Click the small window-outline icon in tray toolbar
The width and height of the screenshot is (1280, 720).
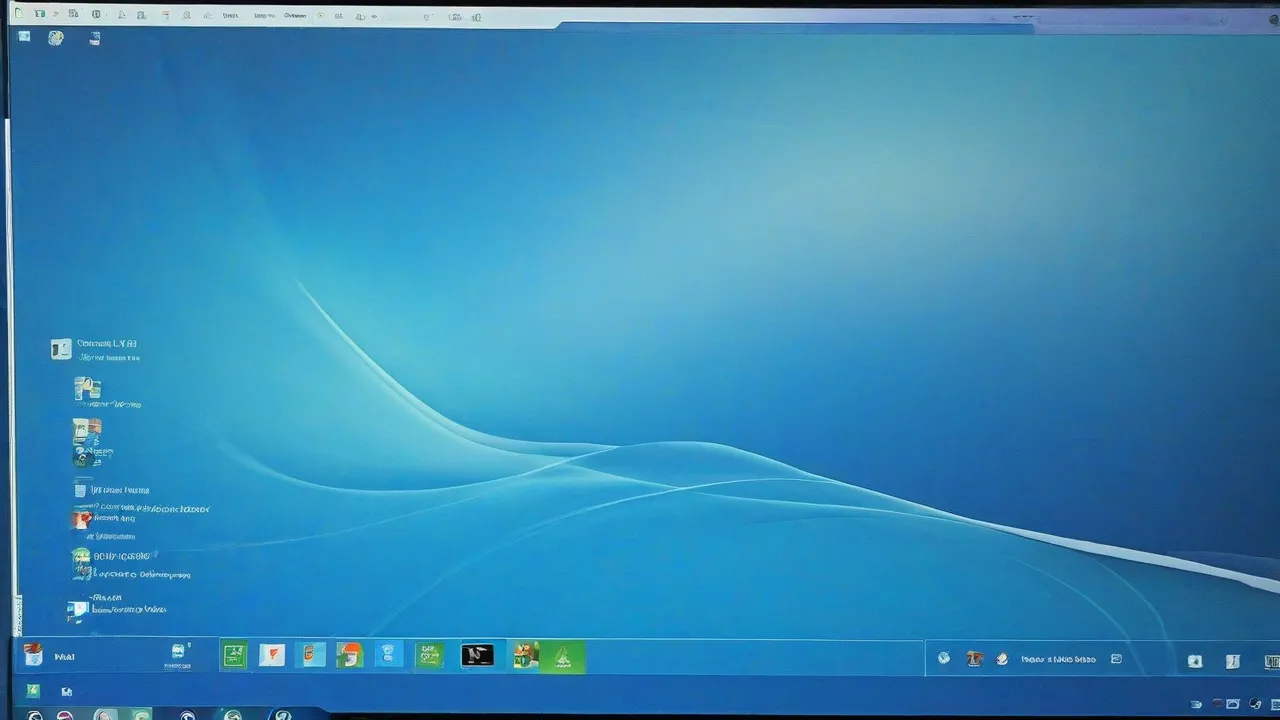coord(1116,659)
